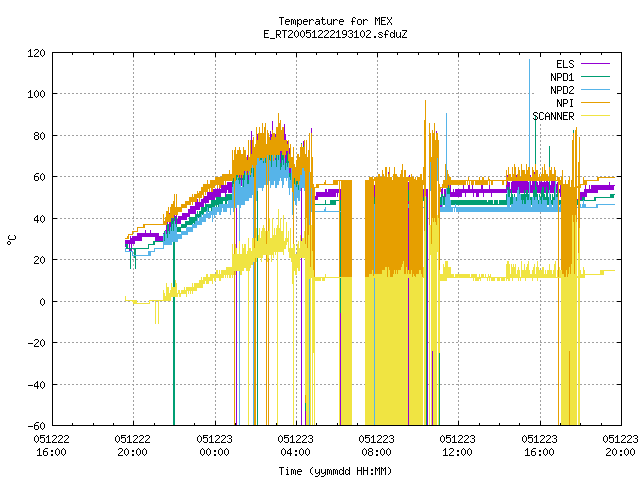The image size is (640, 480).
Task: Click the 120 y-axis tick label
Action: pos(36,53)
